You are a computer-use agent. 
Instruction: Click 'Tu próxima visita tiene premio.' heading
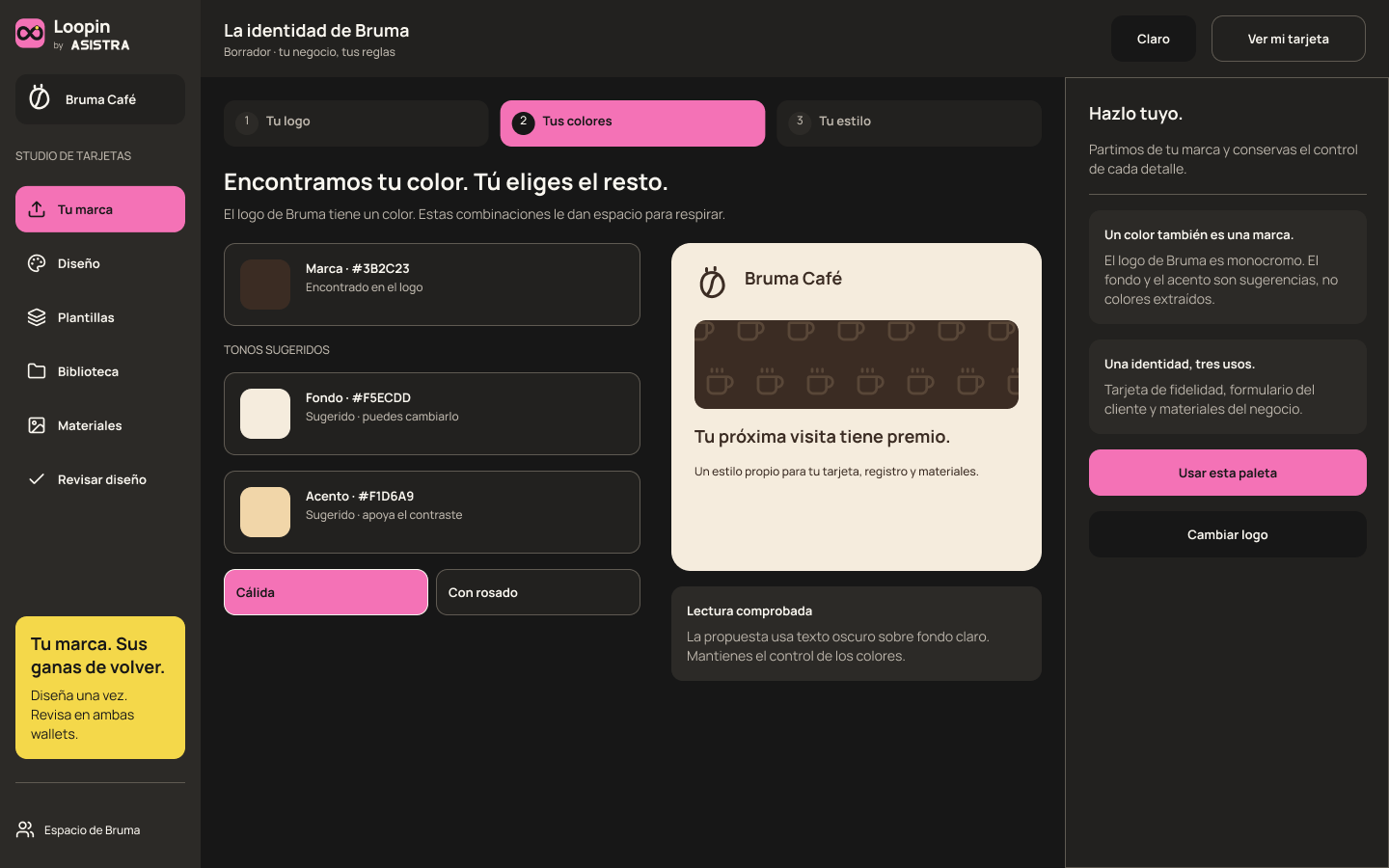tap(822, 437)
